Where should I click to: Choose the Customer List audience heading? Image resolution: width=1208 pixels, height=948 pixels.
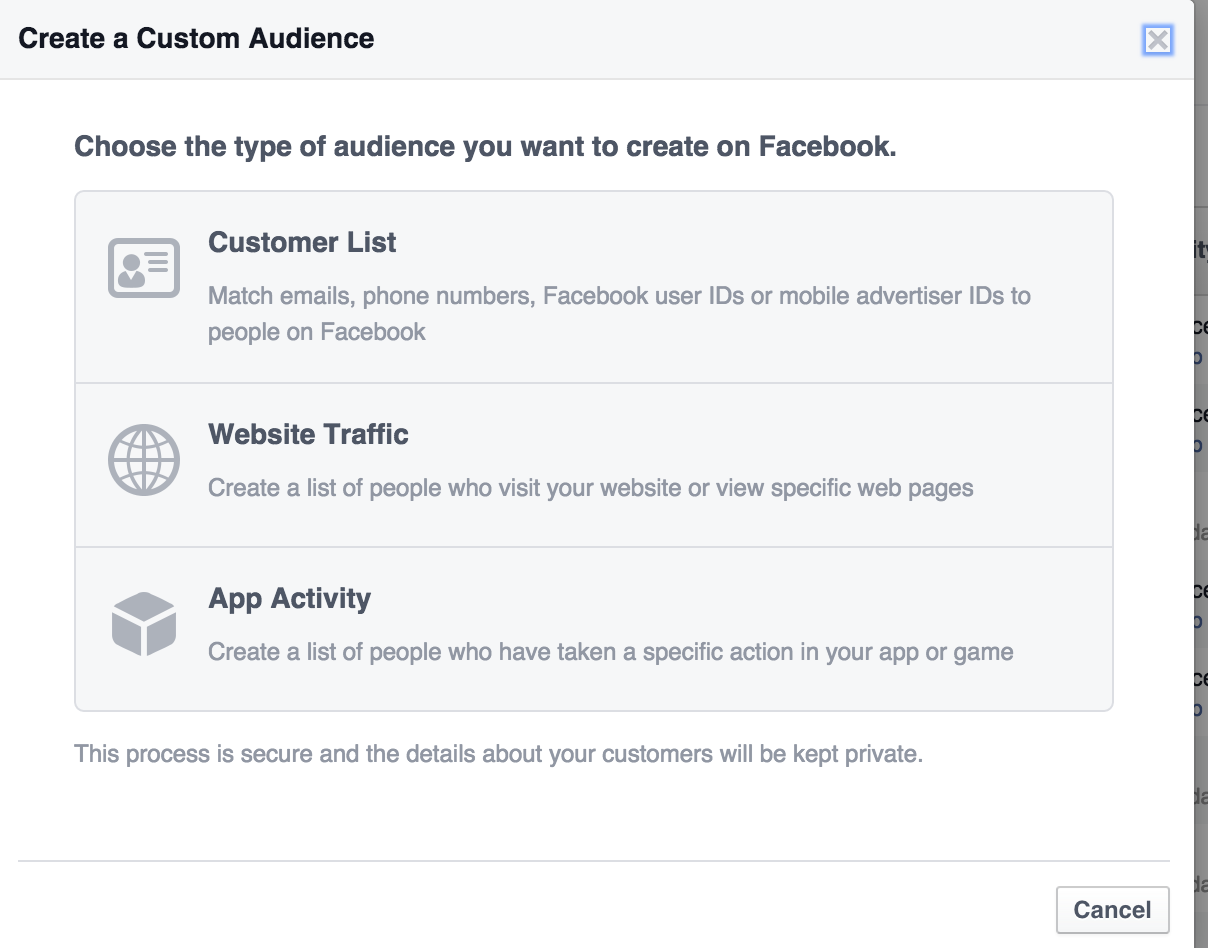pyautogui.click(x=302, y=242)
